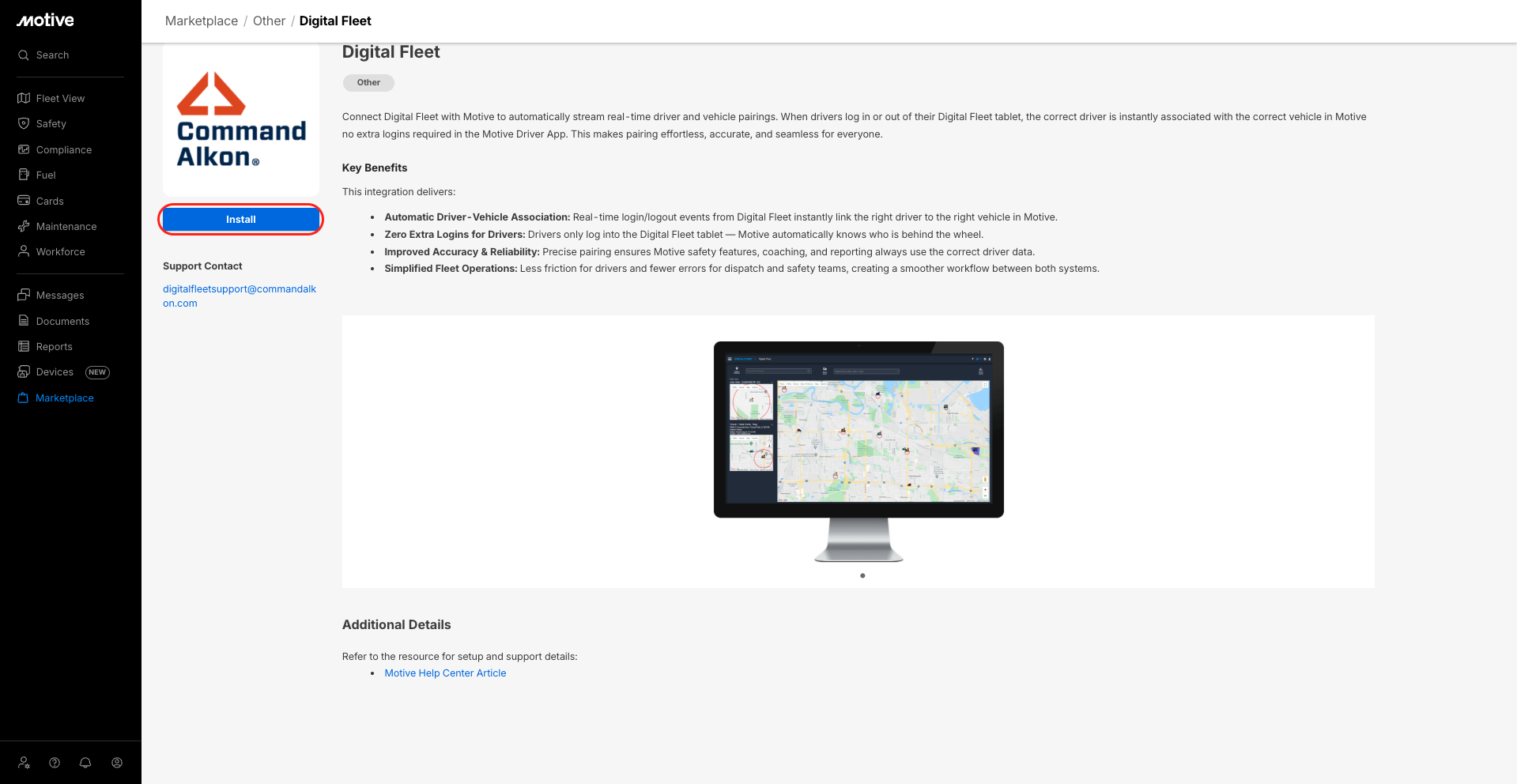Open the Documents file icon
The image size is (1517, 784).
(24, 321)
